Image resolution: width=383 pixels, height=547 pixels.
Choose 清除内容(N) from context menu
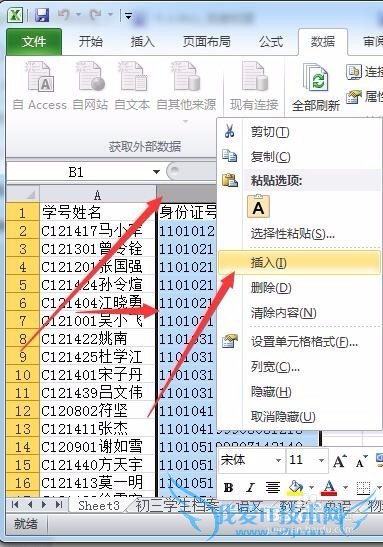300,313
